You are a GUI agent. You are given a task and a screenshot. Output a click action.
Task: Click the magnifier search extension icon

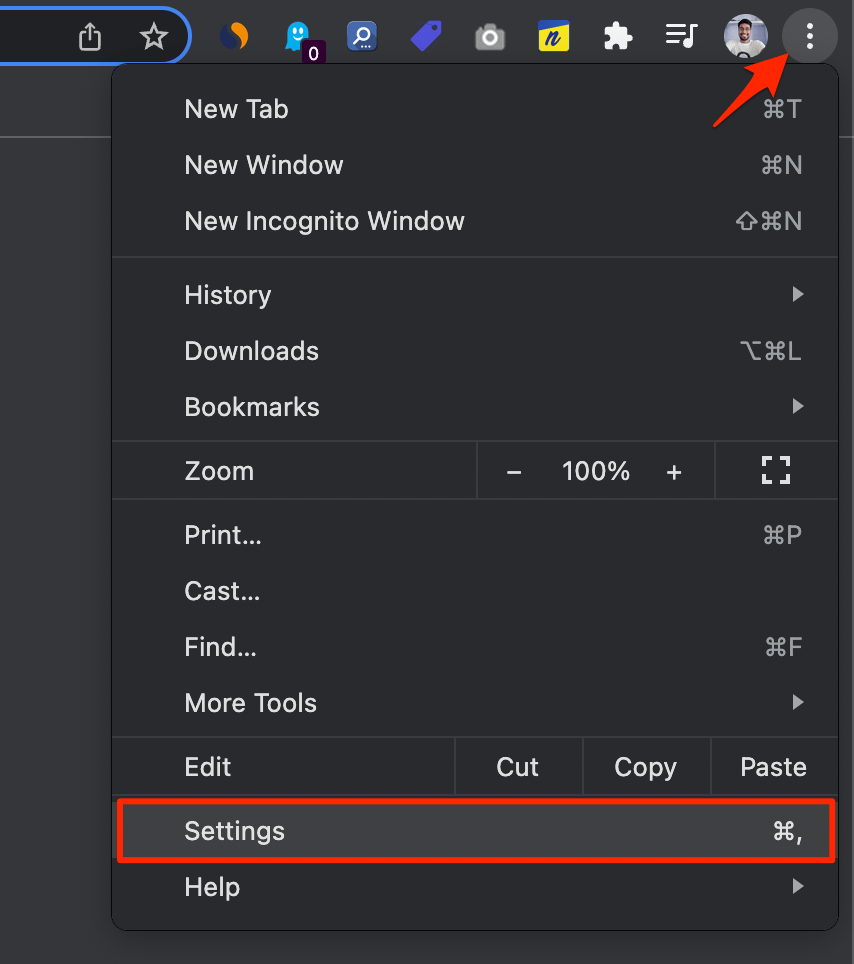361,36
